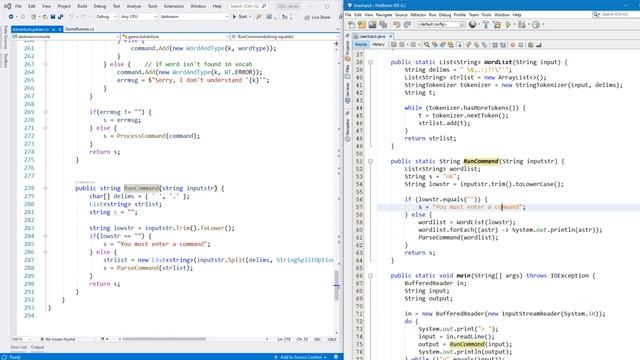Open the Output tab in Visual Studio
Viewport: 640px width, 360px height.
pyautogui.click(x=37, y=347)
